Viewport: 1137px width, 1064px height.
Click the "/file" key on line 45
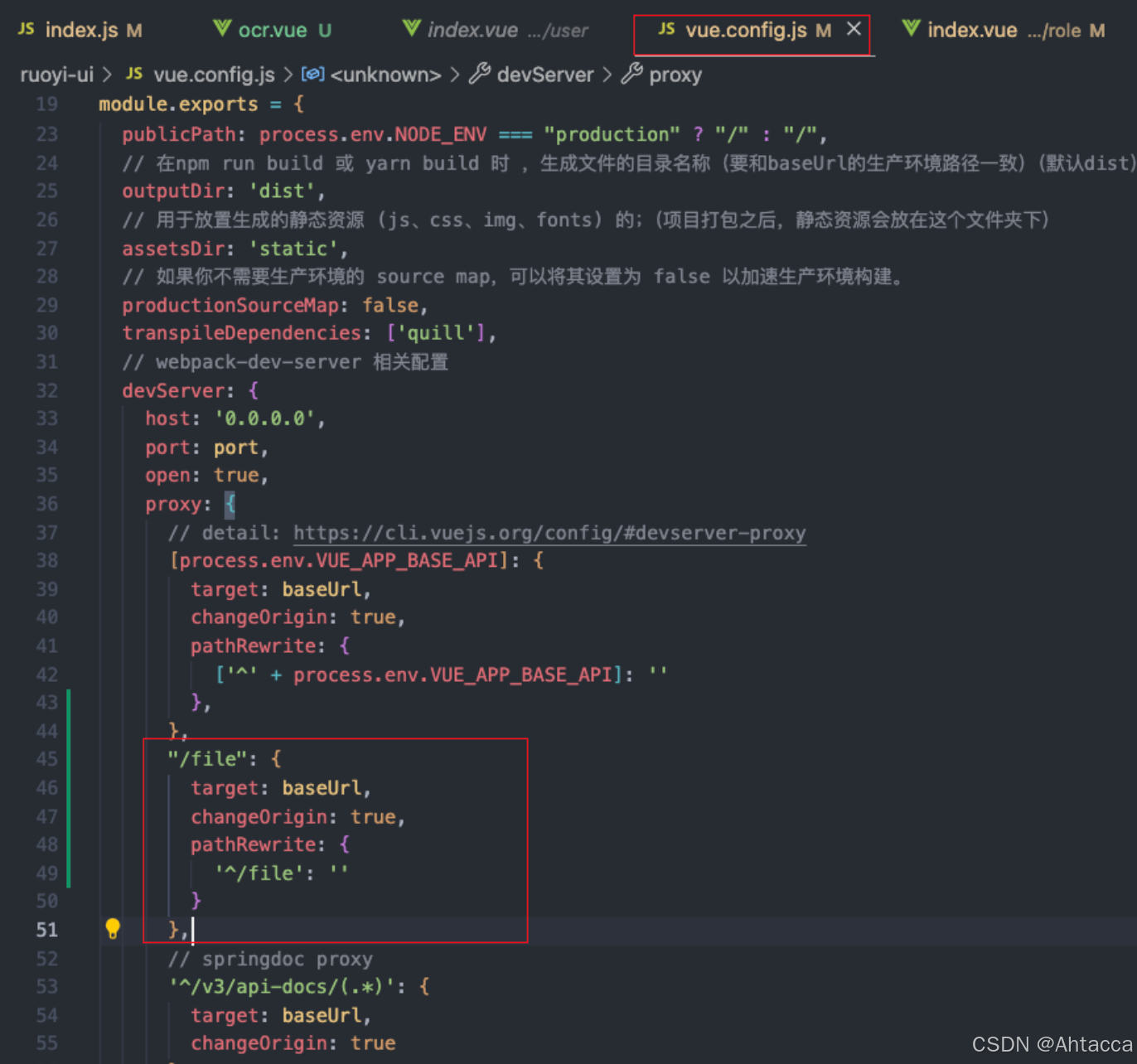pyautogui.click(x=207, y=759)
